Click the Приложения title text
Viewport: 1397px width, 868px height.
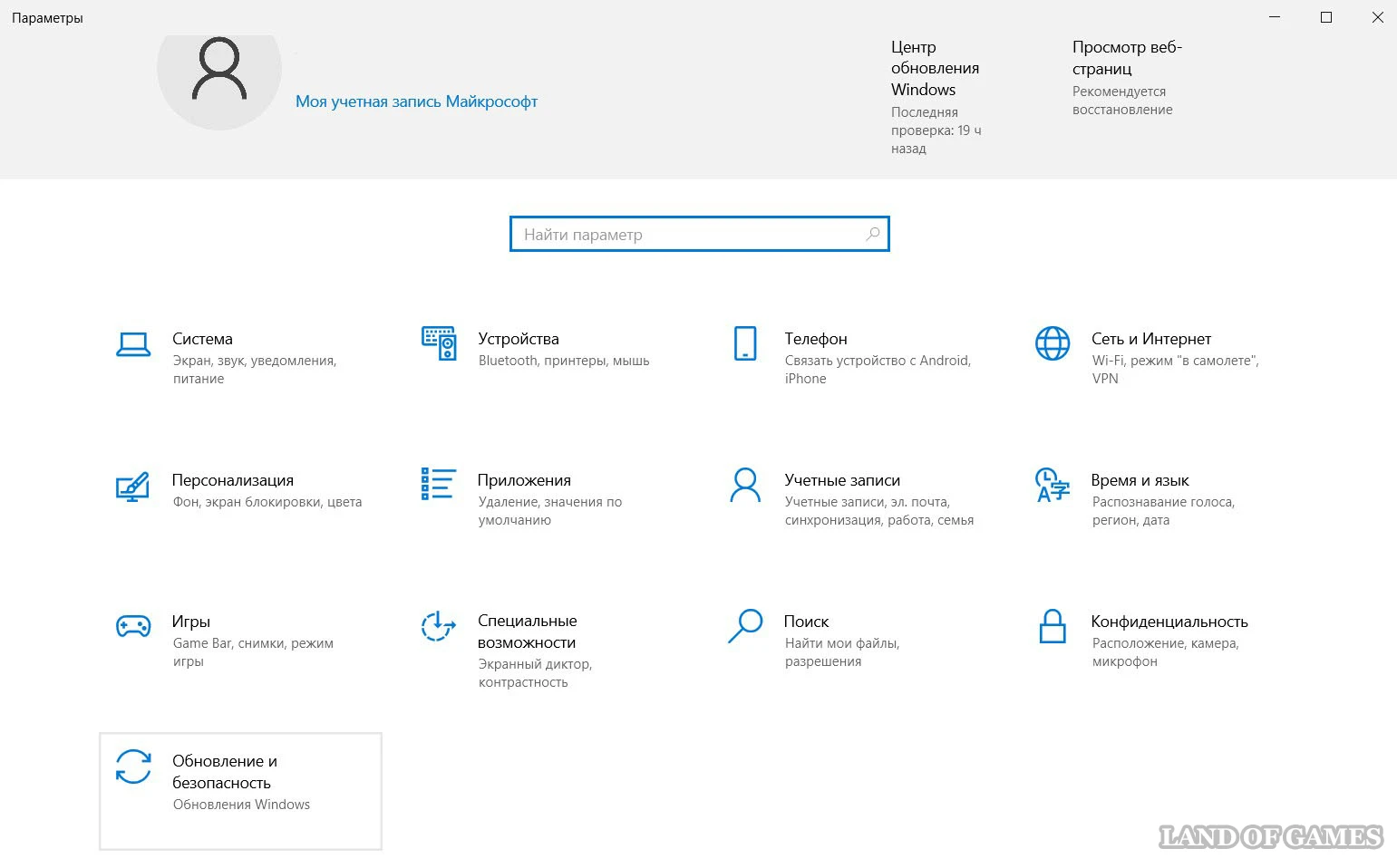tap(524, 480)
